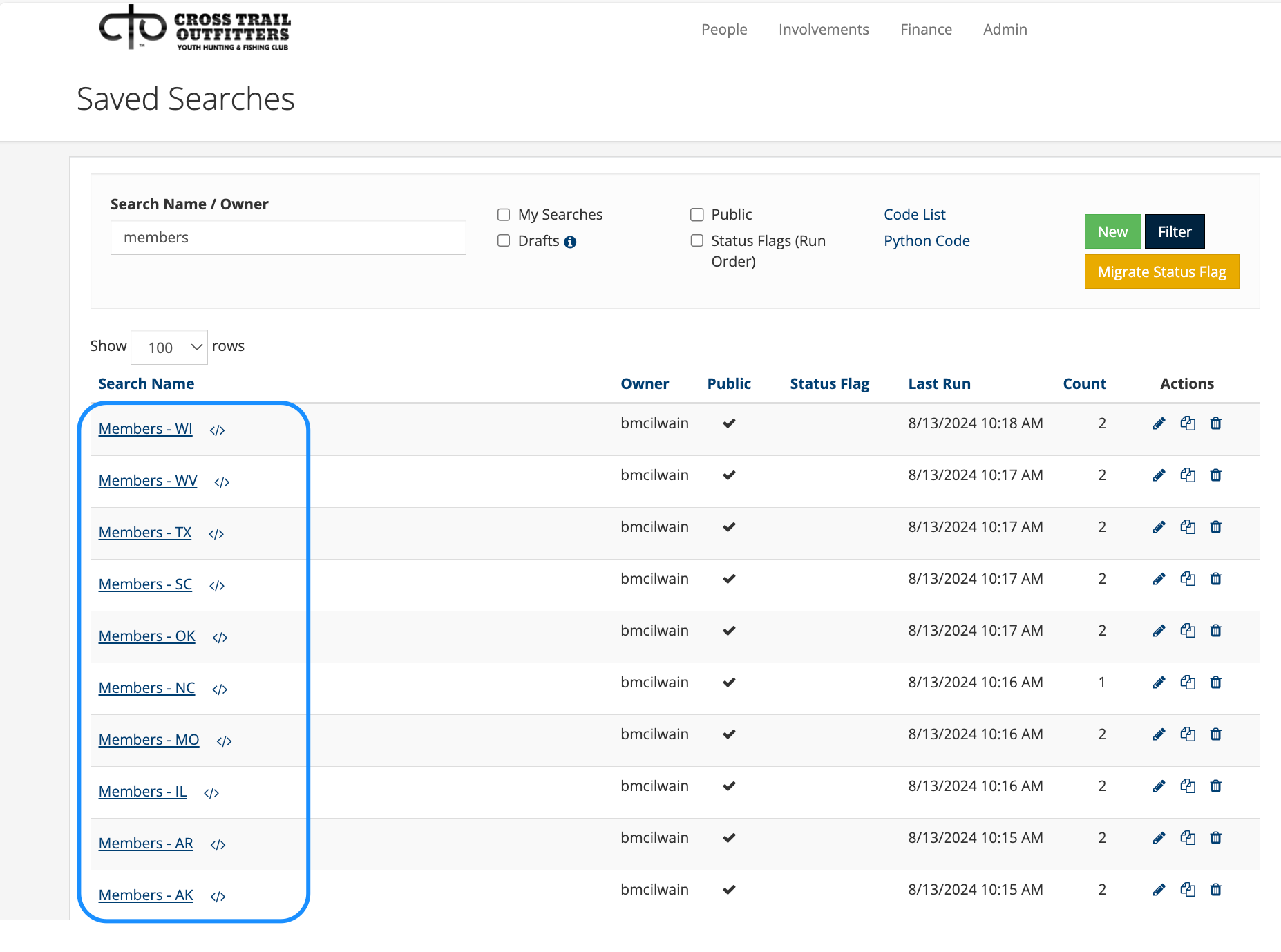Open the Members - WI search
The width and height of the screenshot is (1281, 952).
[x=145, y=429]
